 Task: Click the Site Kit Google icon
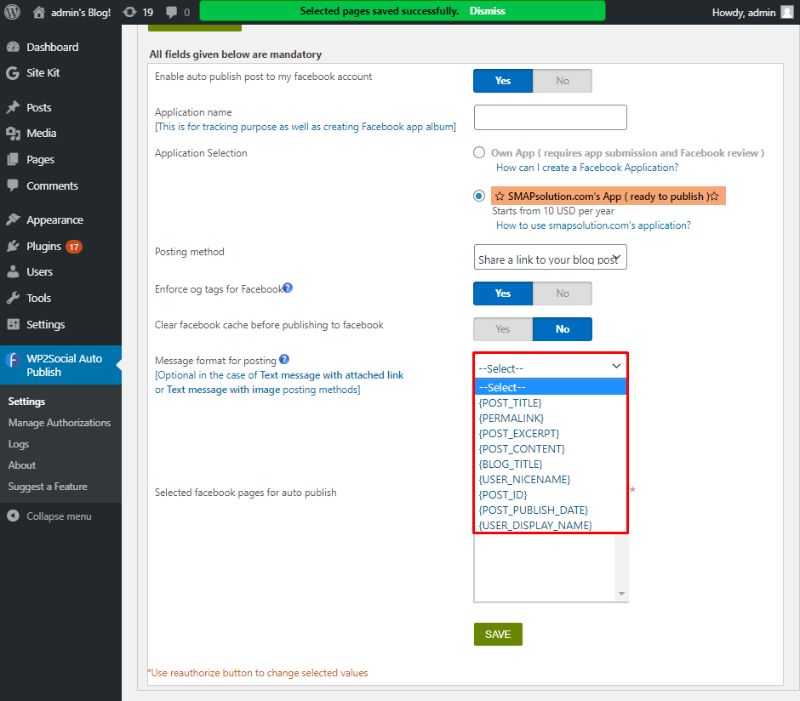pos(13,73)
